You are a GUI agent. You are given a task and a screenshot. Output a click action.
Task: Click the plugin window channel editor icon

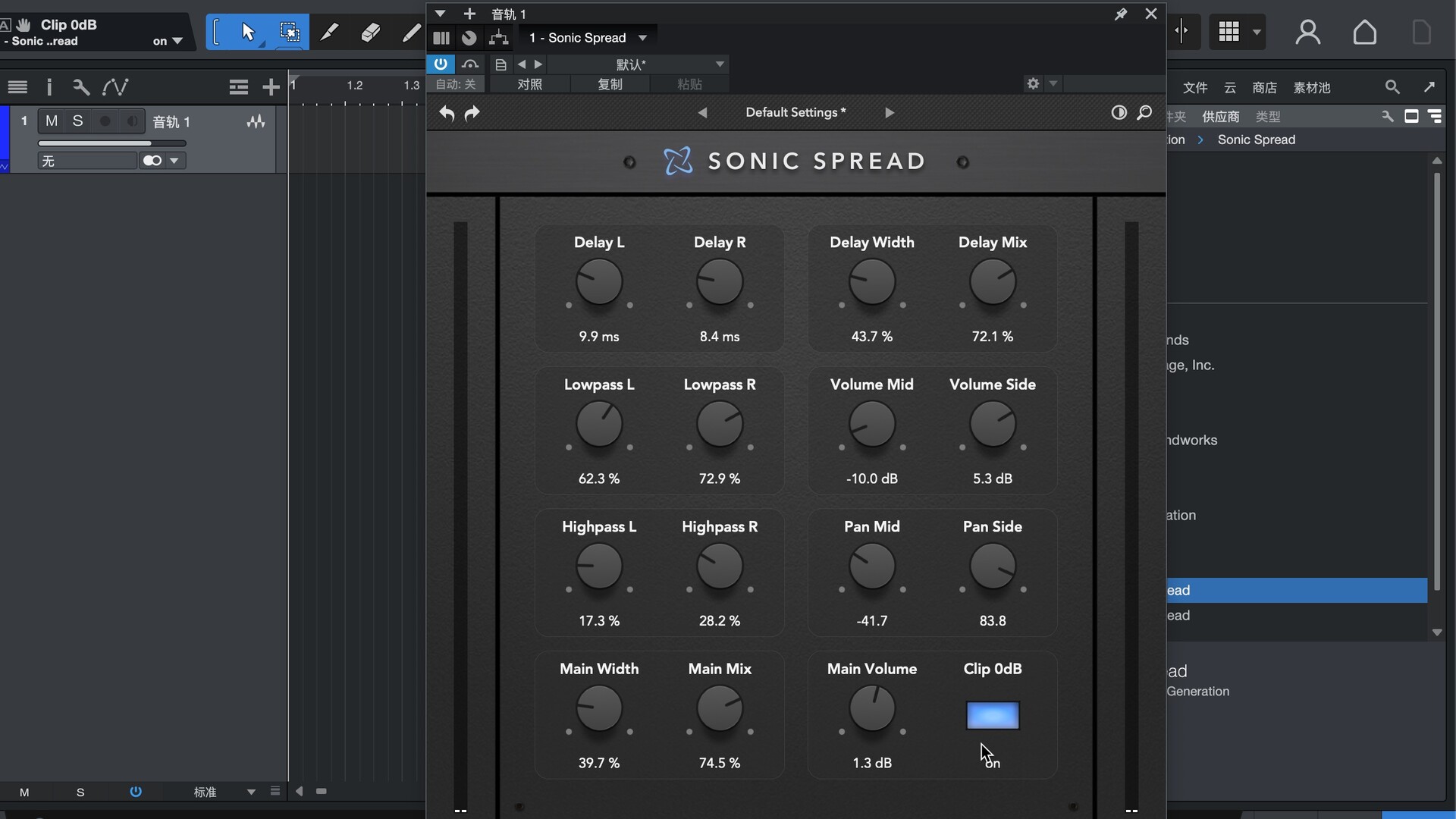tap(441, 37)
